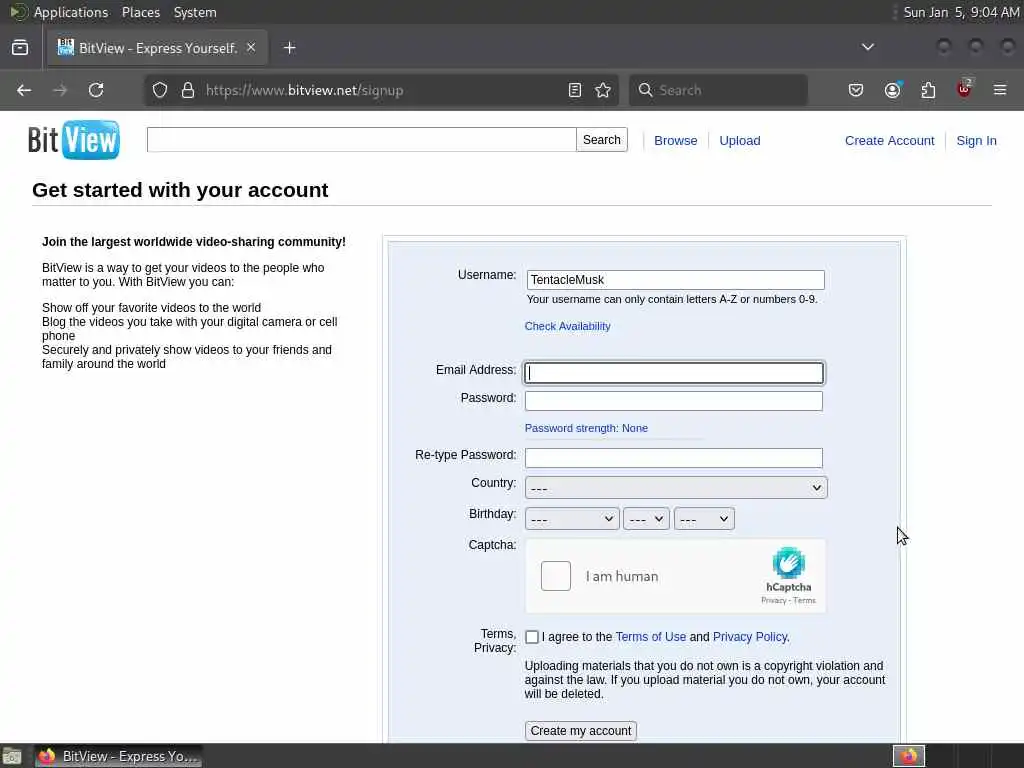The image size is (1024, 768).
Task: Toggle reader view icon in address bar
Action: pyautogui.click(x=575, y=90)
